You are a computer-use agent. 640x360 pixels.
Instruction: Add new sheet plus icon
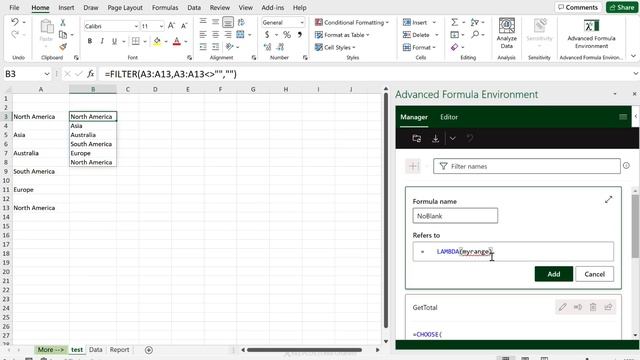click(x=149, y=350)
